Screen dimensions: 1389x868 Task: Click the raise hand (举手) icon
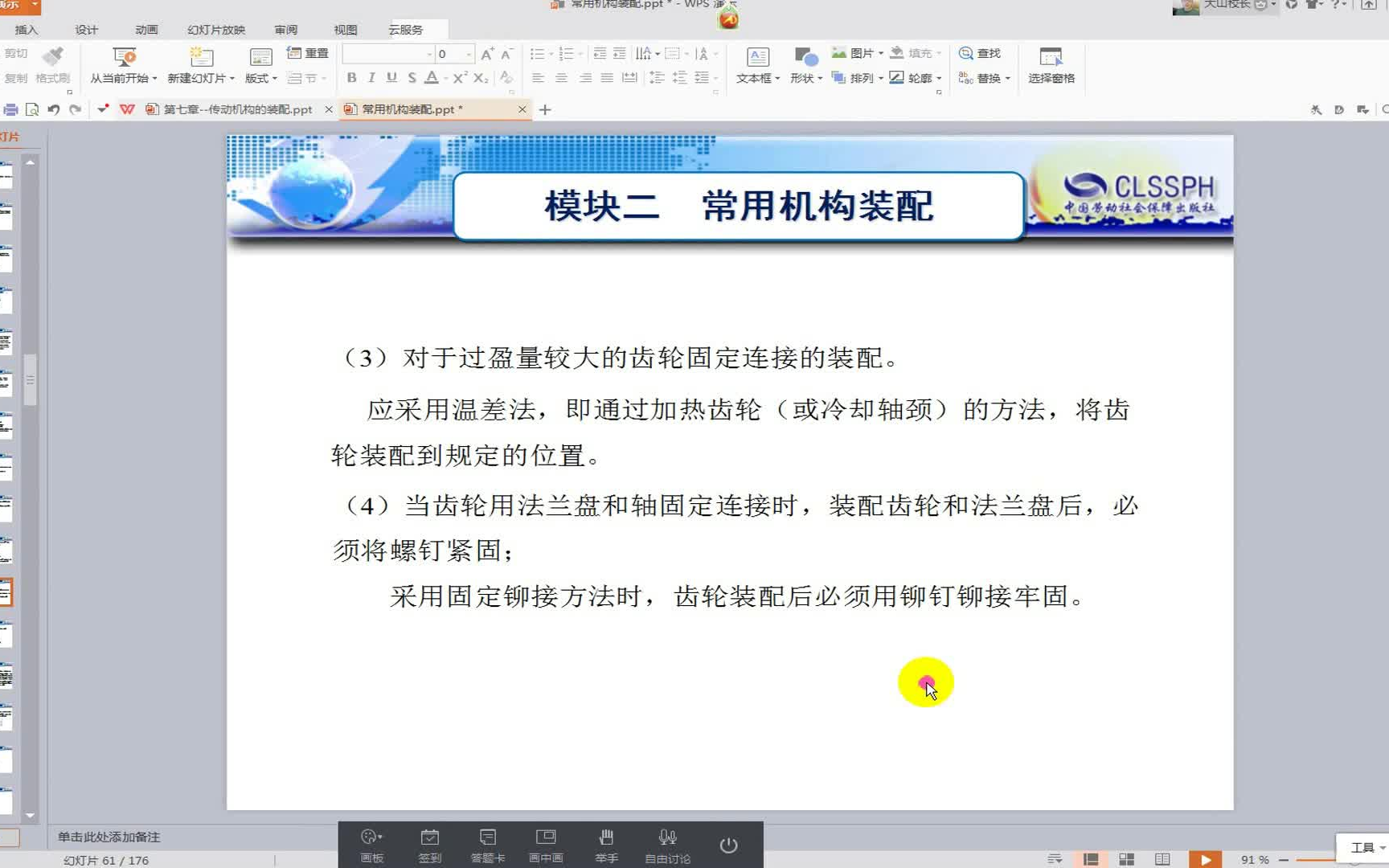point(606,845)
